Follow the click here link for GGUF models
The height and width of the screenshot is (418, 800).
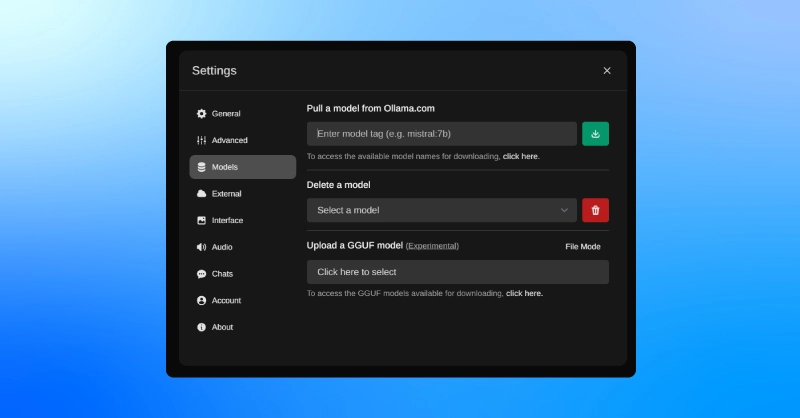[x=524, y=293]
